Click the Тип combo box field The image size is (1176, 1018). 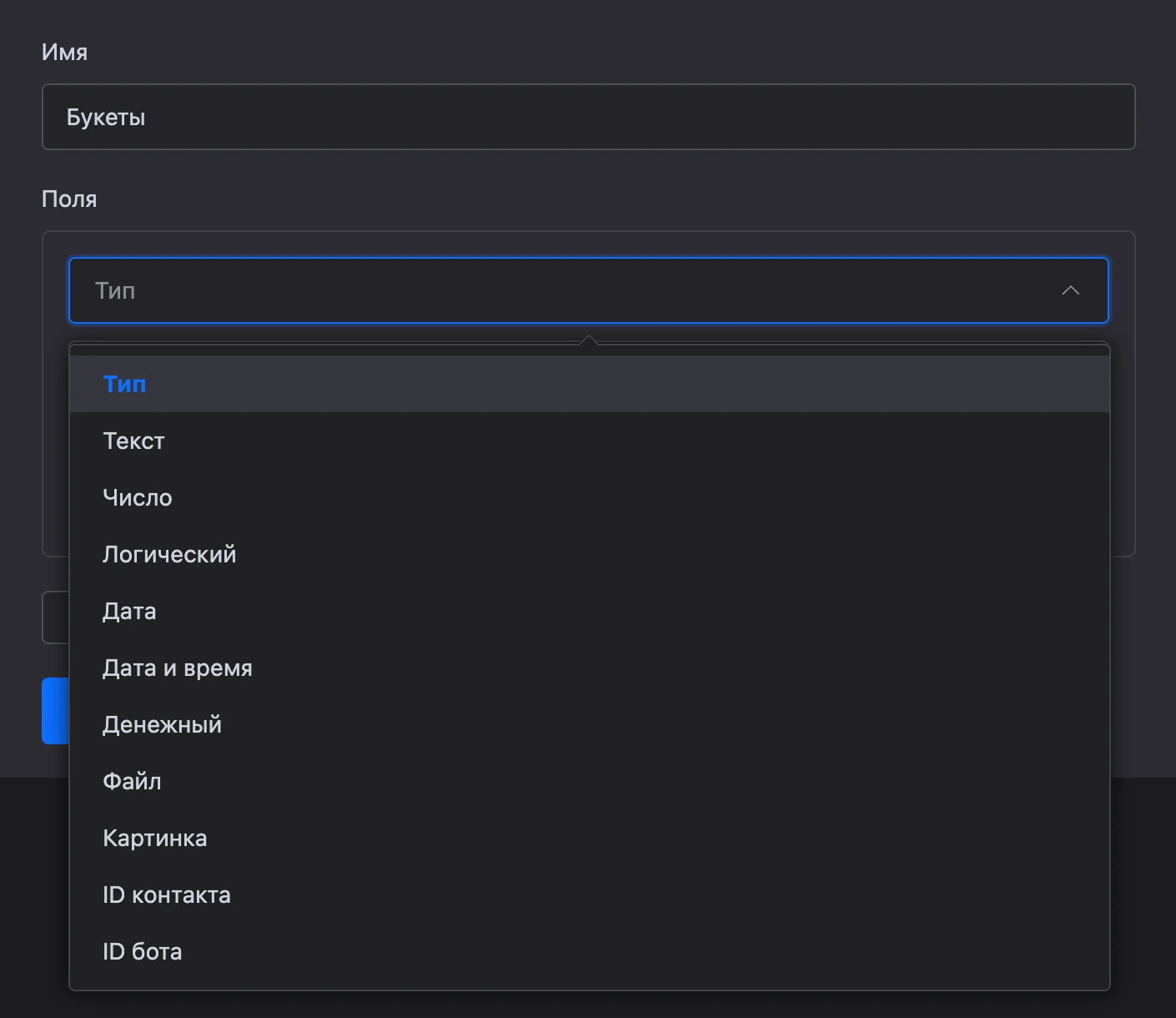tap(589, 290)
